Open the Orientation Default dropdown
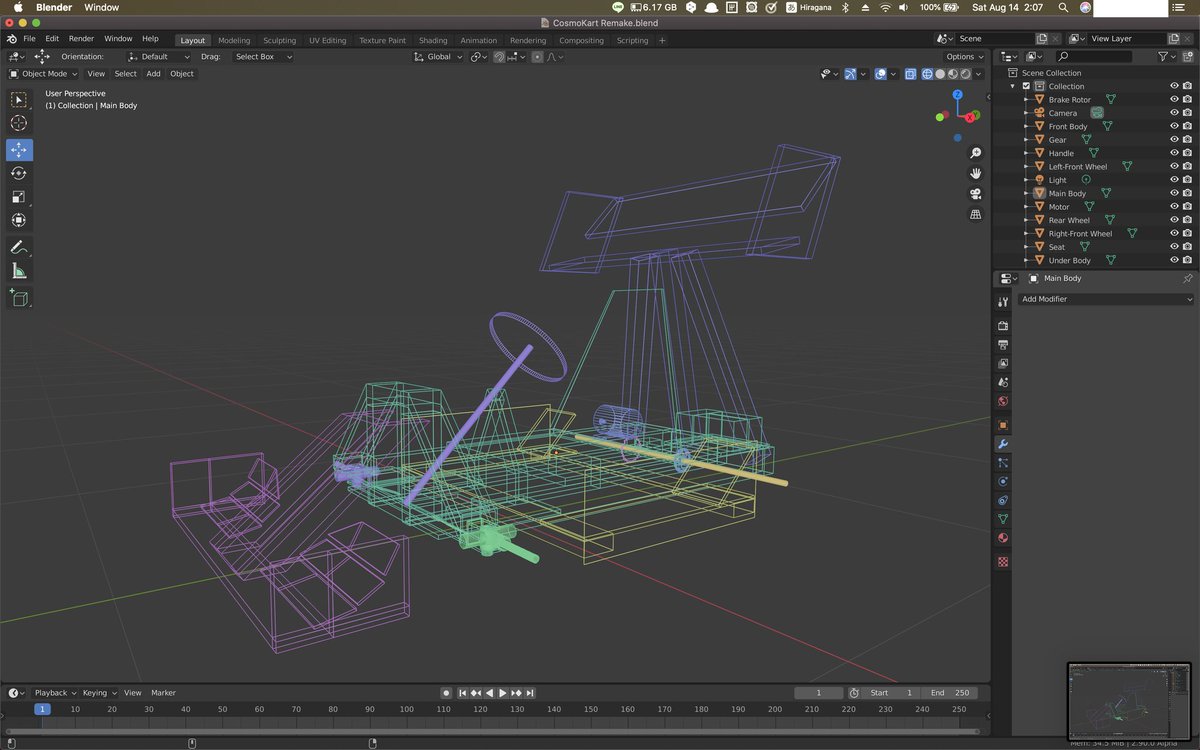 click(x=158, y=57)
